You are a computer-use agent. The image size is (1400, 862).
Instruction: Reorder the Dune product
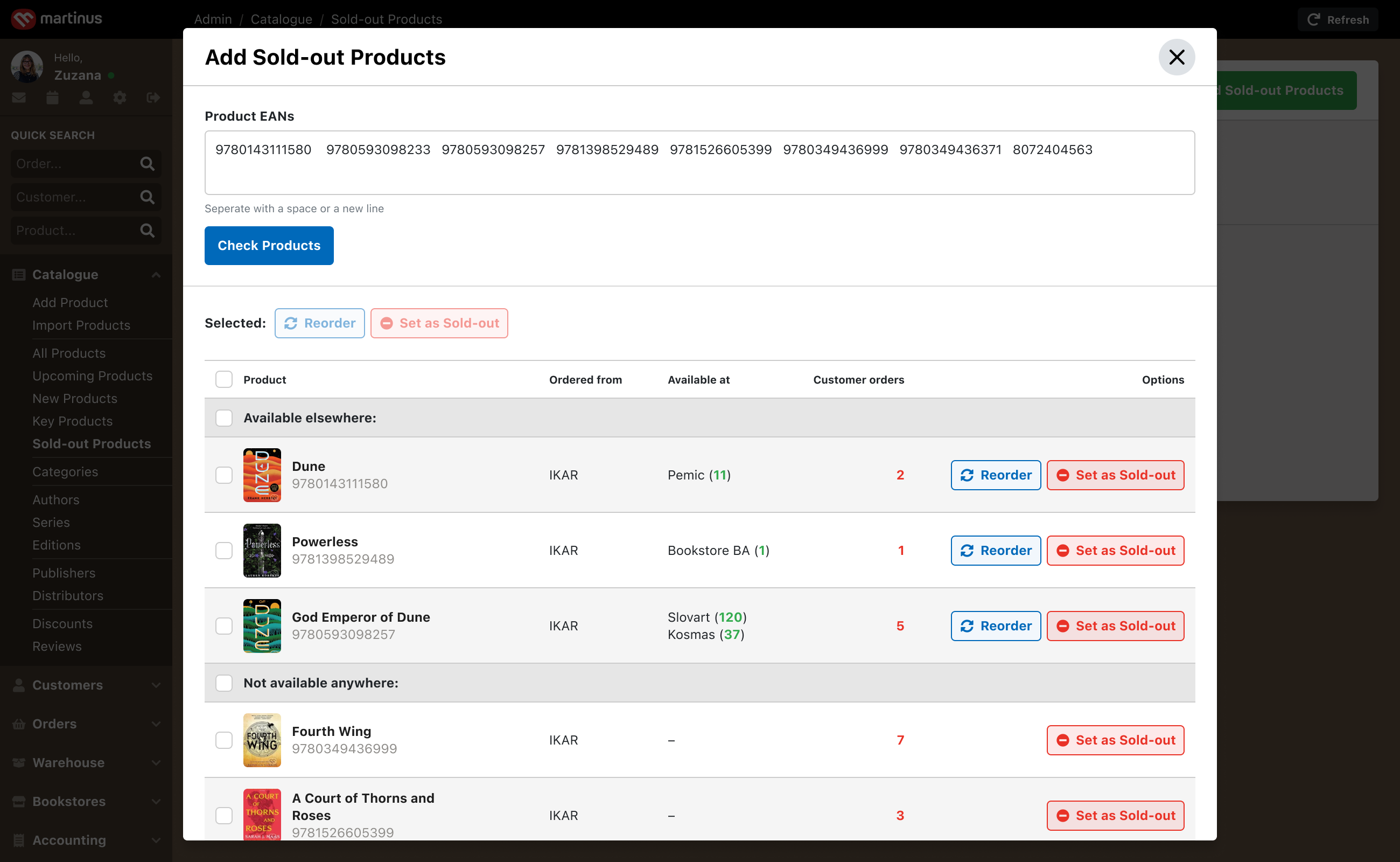click(996, 475)
